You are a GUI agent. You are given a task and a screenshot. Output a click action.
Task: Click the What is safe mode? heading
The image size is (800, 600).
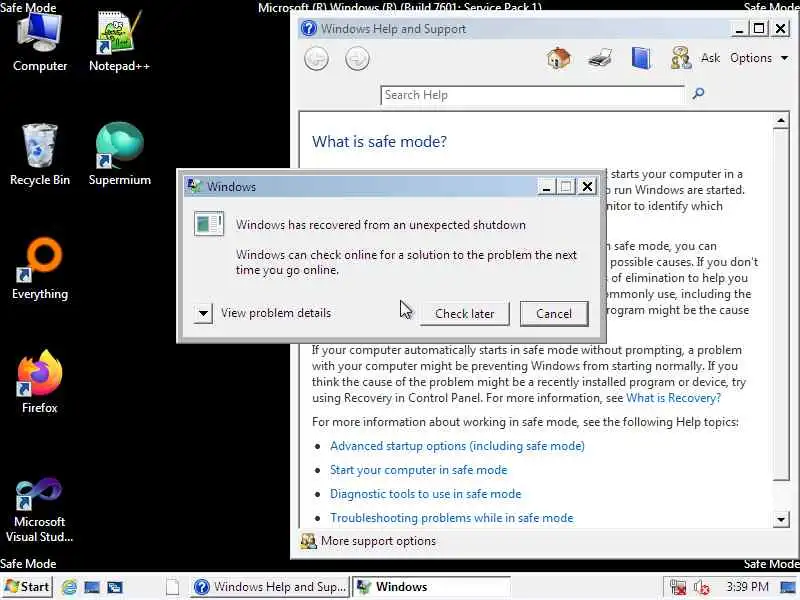click(x=379, y=141)
